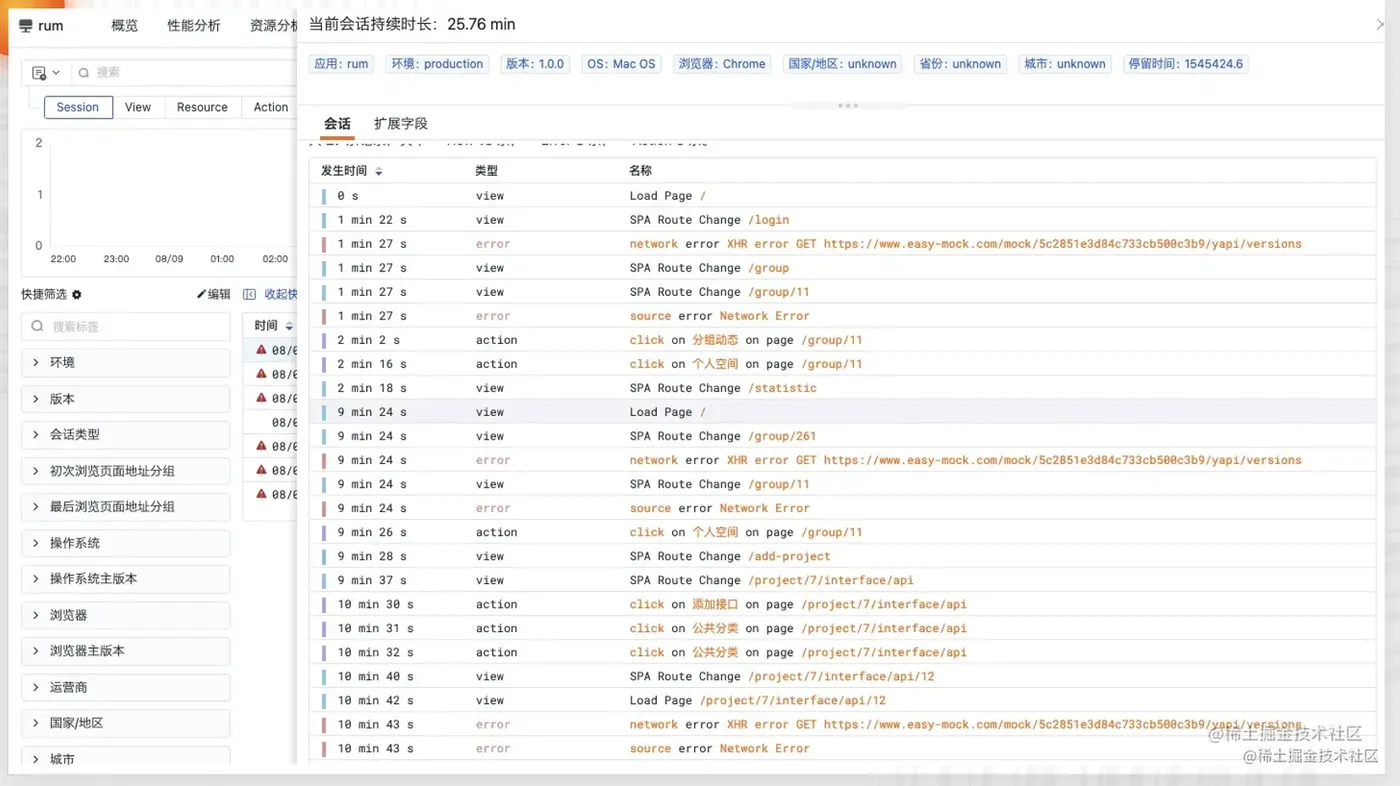The height and width of the screenshot is (786, 1400).
Task: Expand 初次浏览页面地址分组 filter
Action: coord(126,470)
